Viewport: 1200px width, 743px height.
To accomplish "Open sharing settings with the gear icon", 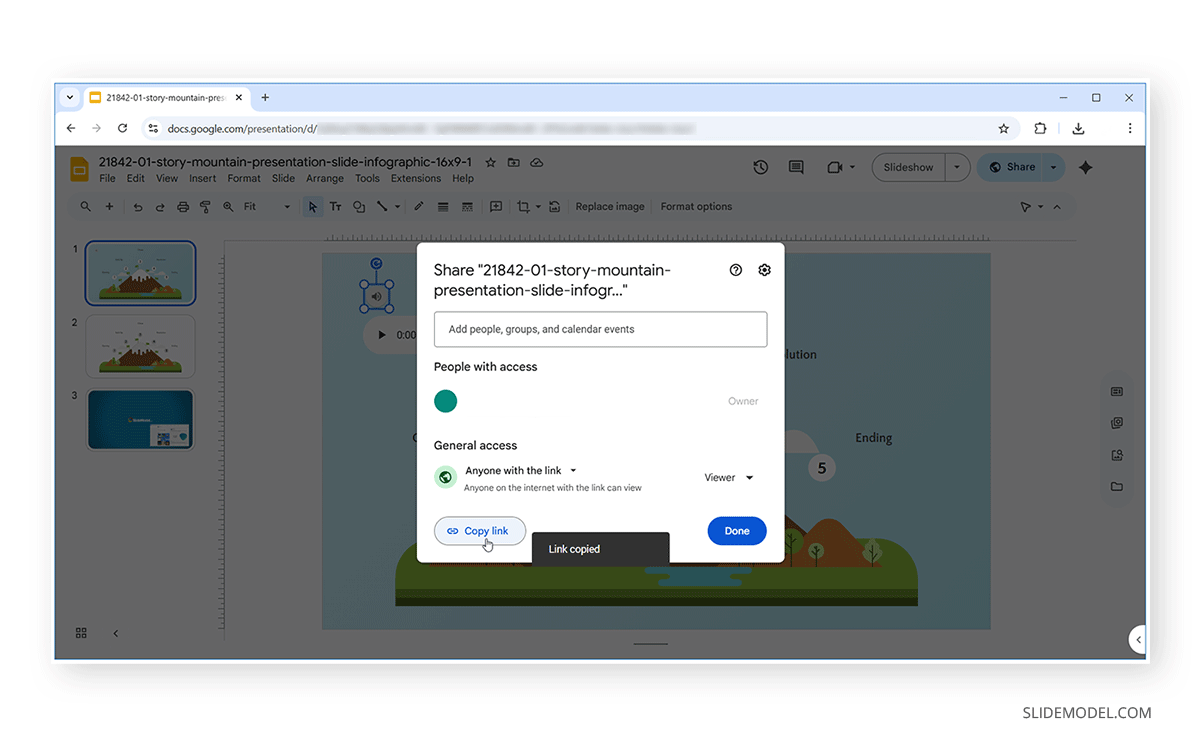I will 764,270.
